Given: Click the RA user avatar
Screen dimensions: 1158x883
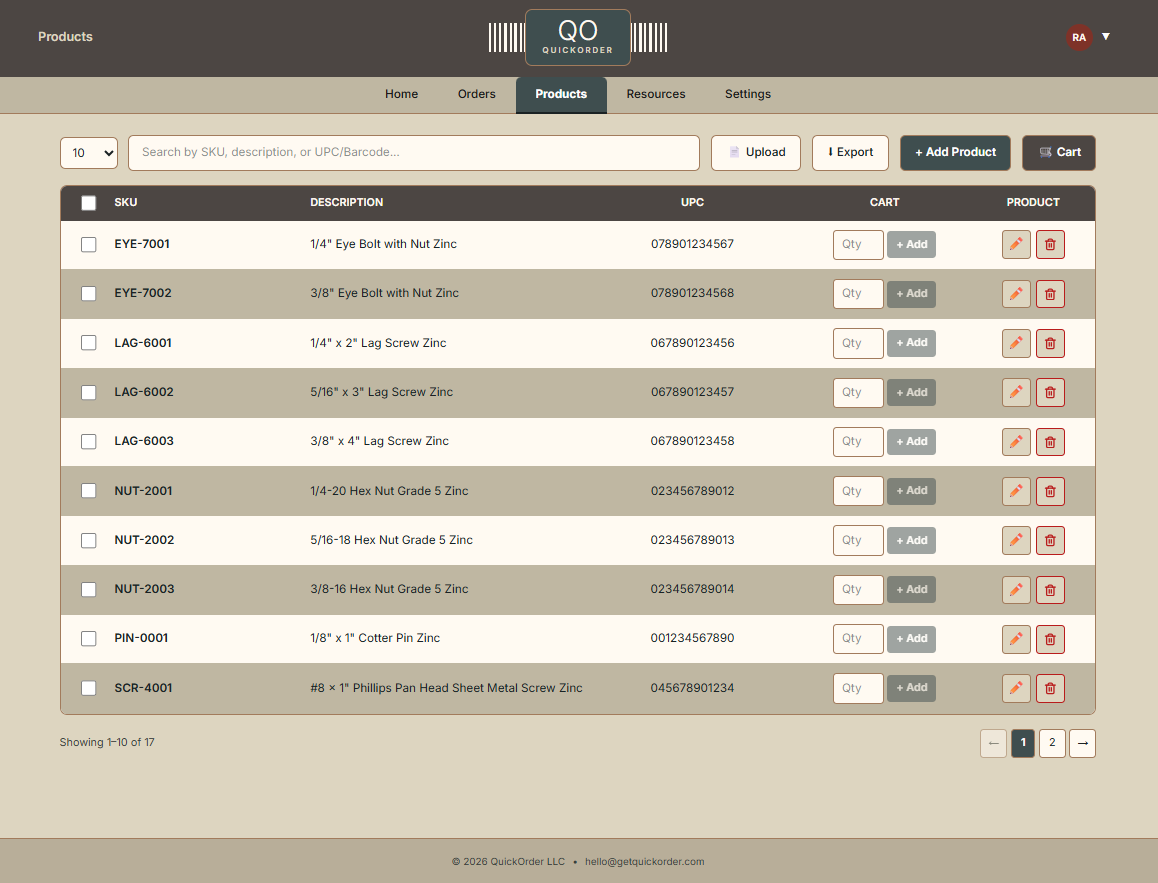Looking at the screenshot, I should click(1079, 37).
